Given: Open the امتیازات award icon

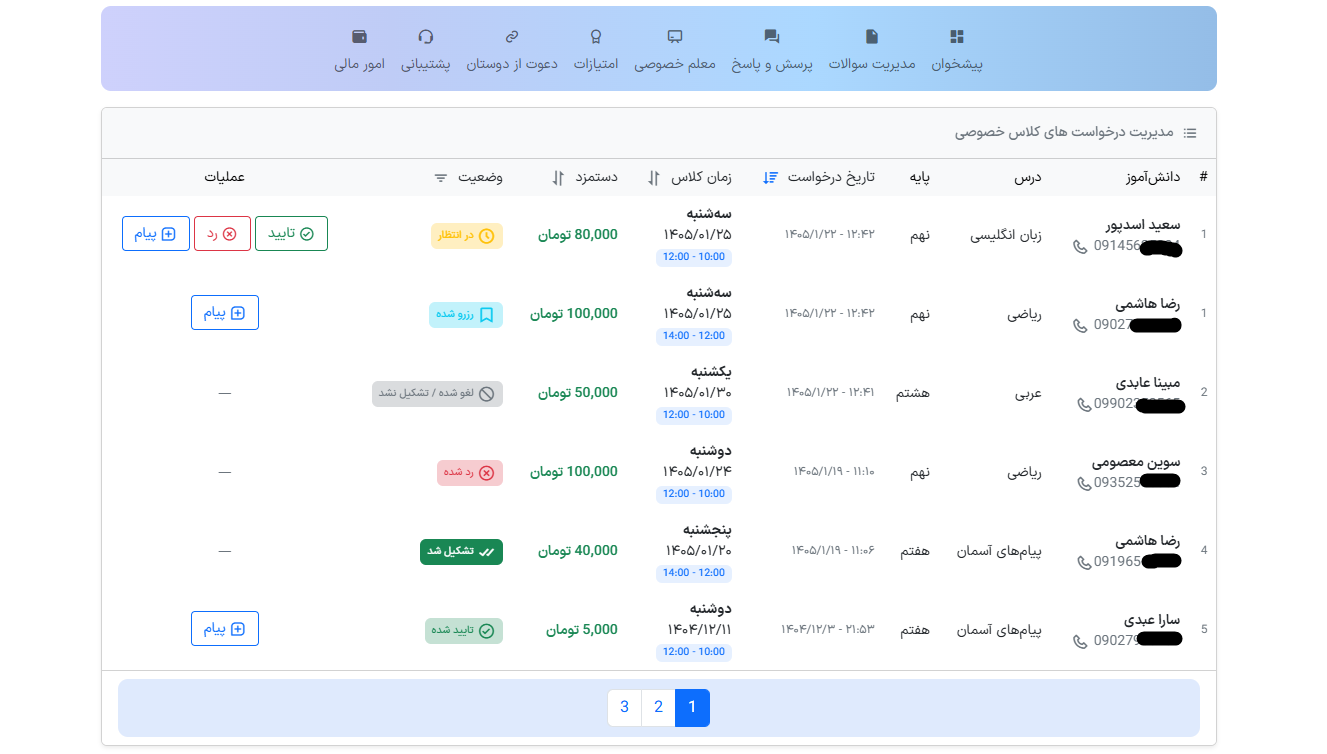Looking at the screenshot, I should click(596, 37).
